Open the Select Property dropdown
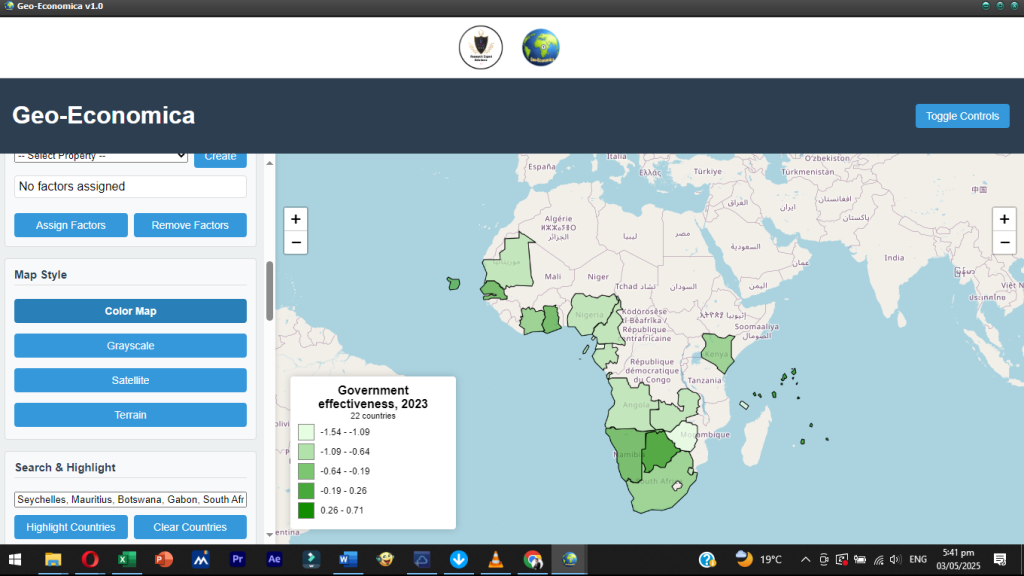 coord(101,156)
